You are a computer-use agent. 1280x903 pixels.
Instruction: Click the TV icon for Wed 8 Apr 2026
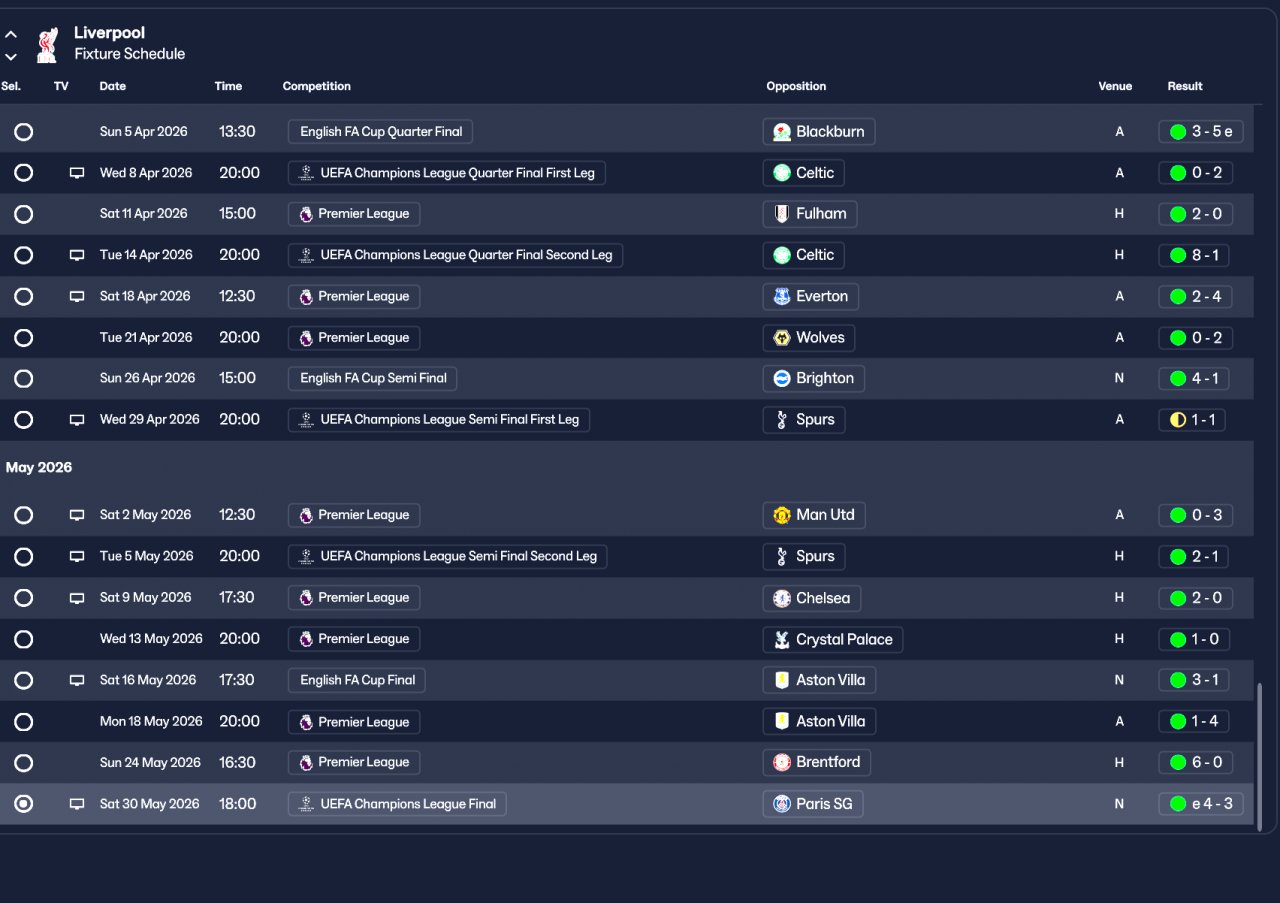click(x=77, y=173)
